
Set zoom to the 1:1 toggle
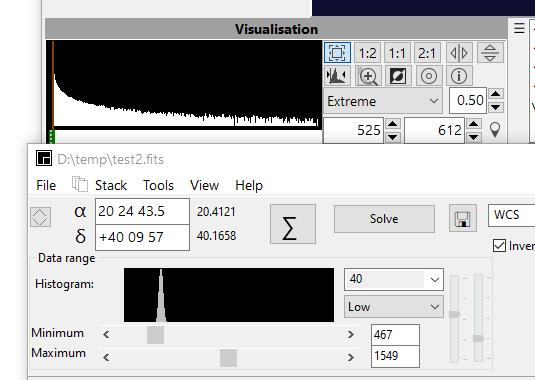click(x=397, y=53)
